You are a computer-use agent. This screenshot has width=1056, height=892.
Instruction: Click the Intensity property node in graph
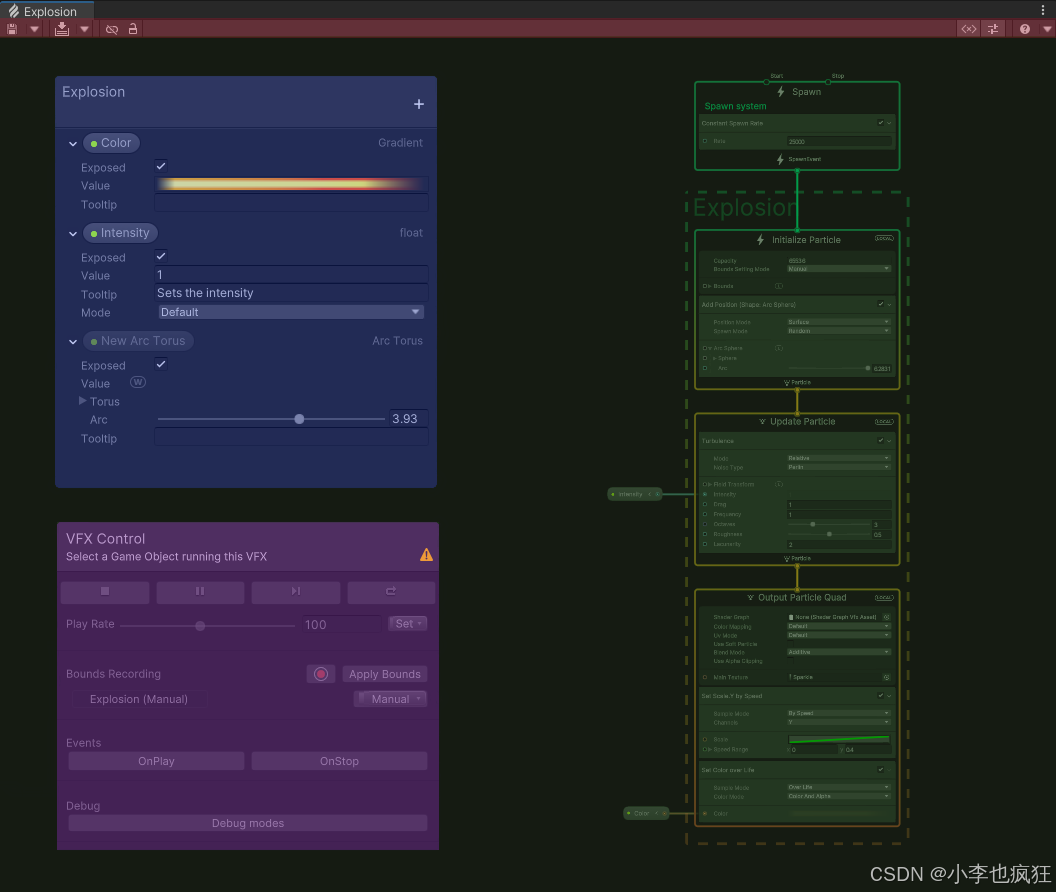point(635,494)
